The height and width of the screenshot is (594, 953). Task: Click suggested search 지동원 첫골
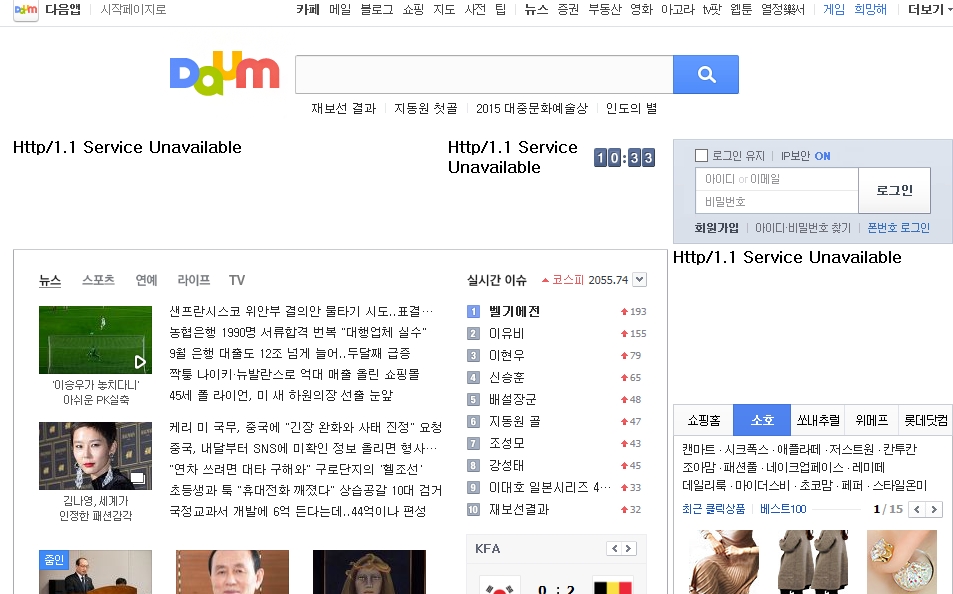coord(425,108)
